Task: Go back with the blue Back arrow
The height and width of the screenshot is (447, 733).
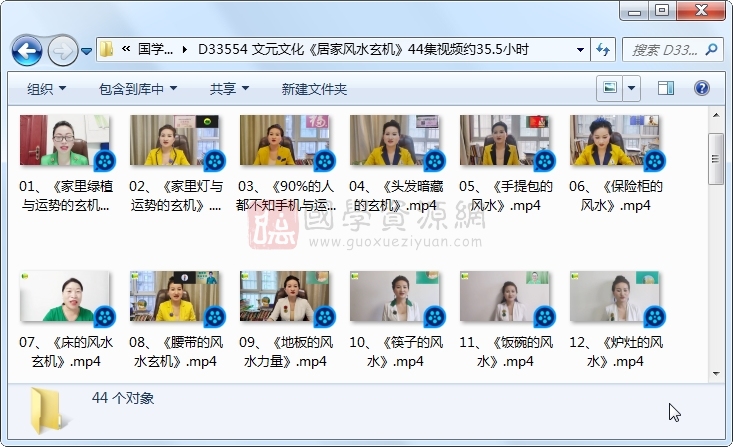Action: (27, 50)
